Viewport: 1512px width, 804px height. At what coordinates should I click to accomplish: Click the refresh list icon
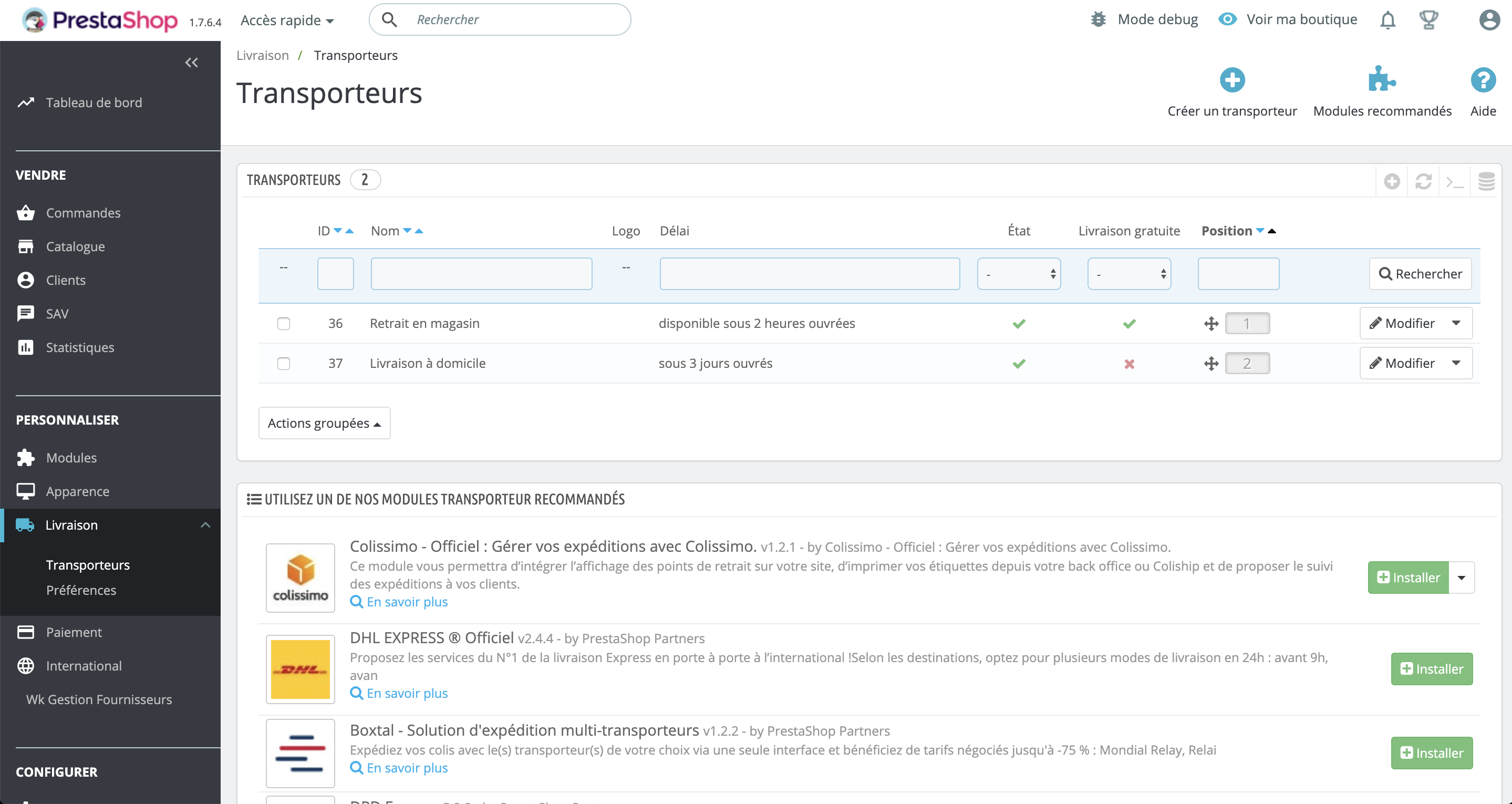(1423, 181)
